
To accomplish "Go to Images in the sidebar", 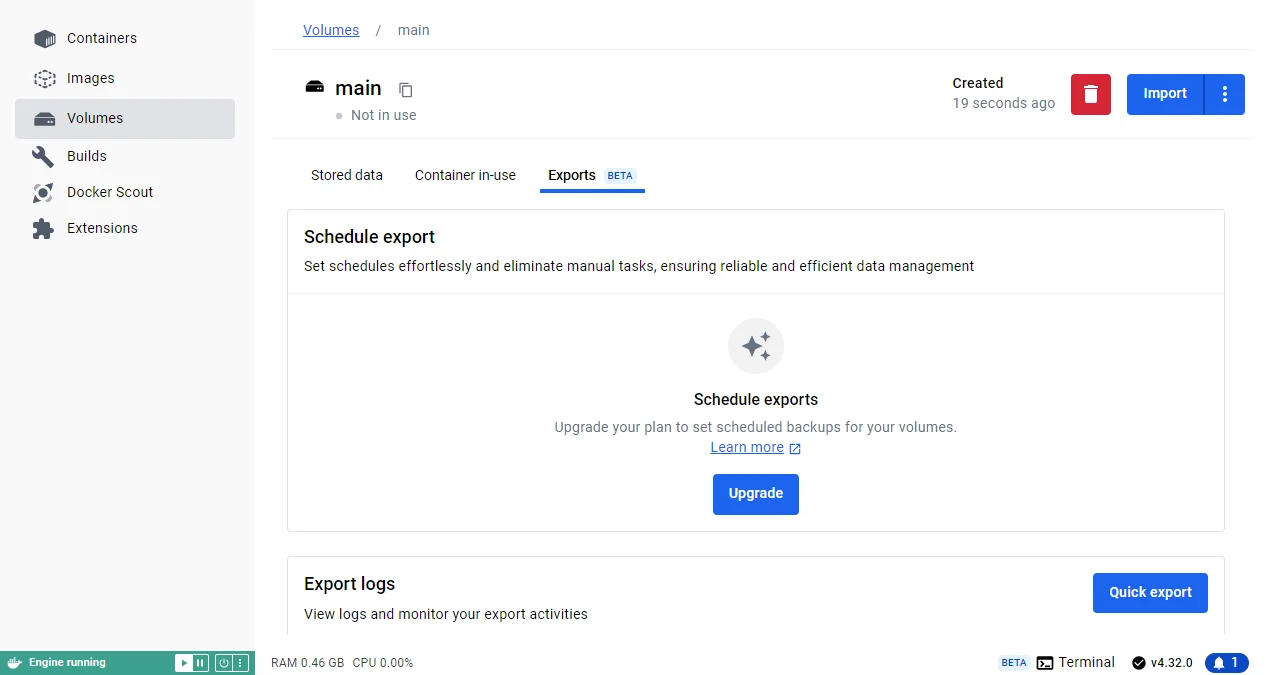I will click(90, 78).
